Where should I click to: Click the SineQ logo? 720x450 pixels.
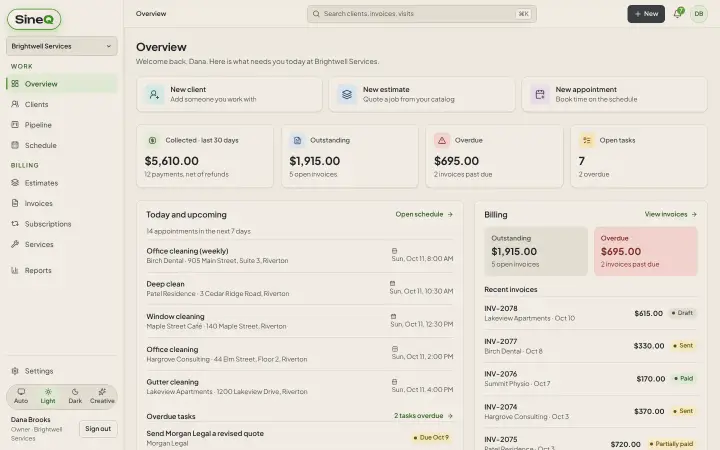pos(34,19)
